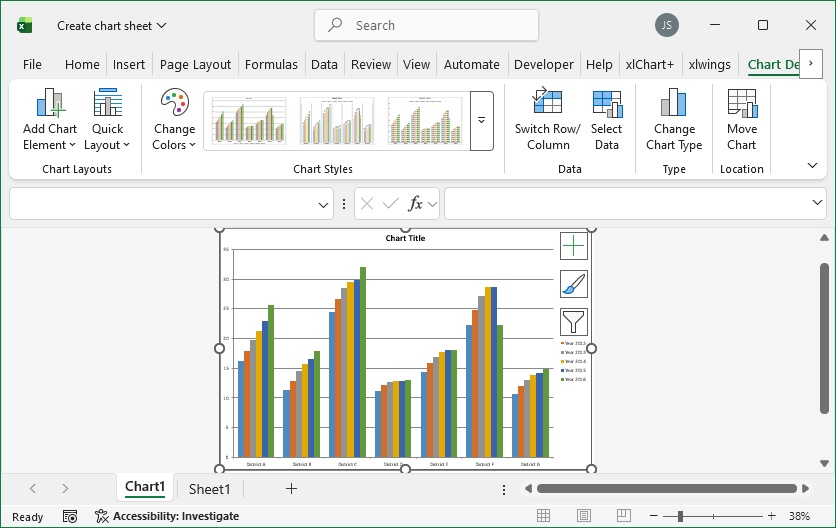Click the sheet tab bar options dots
Image resolution: width=836 pixels, height=528 pixels.
point(504,490)
